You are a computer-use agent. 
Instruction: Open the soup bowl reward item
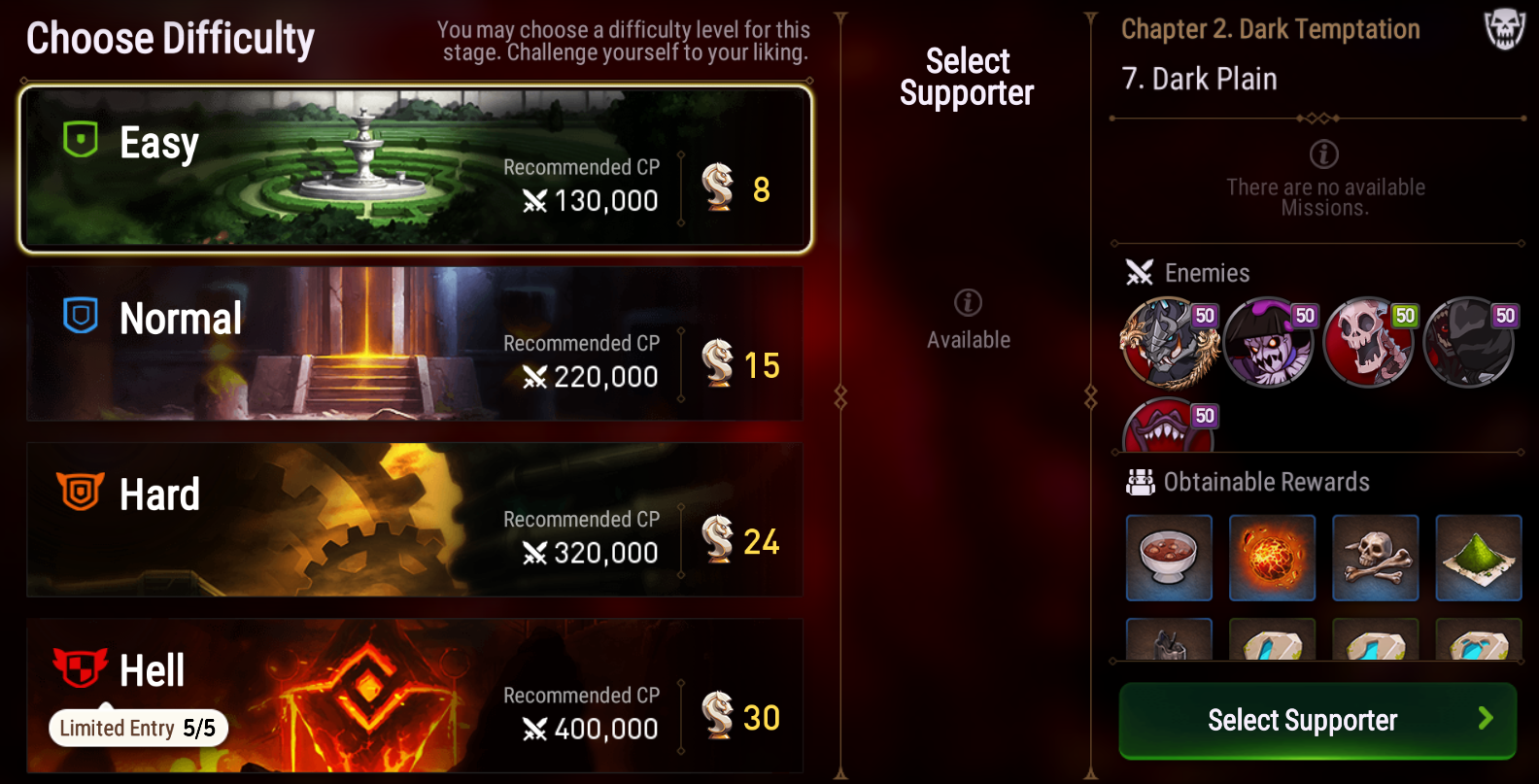(x=1169, y=558)
